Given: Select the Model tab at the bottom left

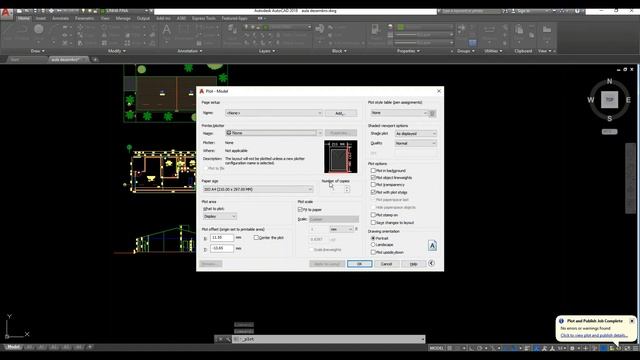Looking at the screenshot, I should pos(13,347).
